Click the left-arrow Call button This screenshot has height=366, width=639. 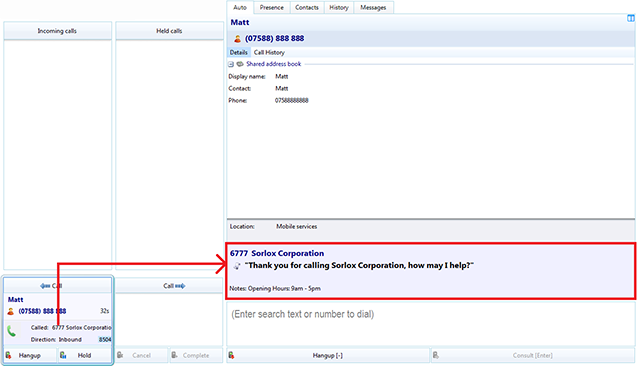[57, 286]
